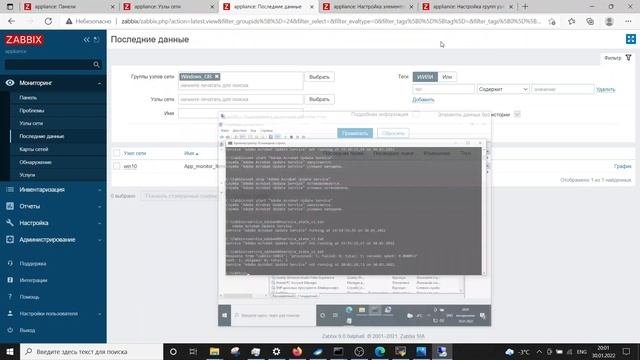Open the Услуги menu item
This screenshot has height=360, width=640.
pos(27,175)
